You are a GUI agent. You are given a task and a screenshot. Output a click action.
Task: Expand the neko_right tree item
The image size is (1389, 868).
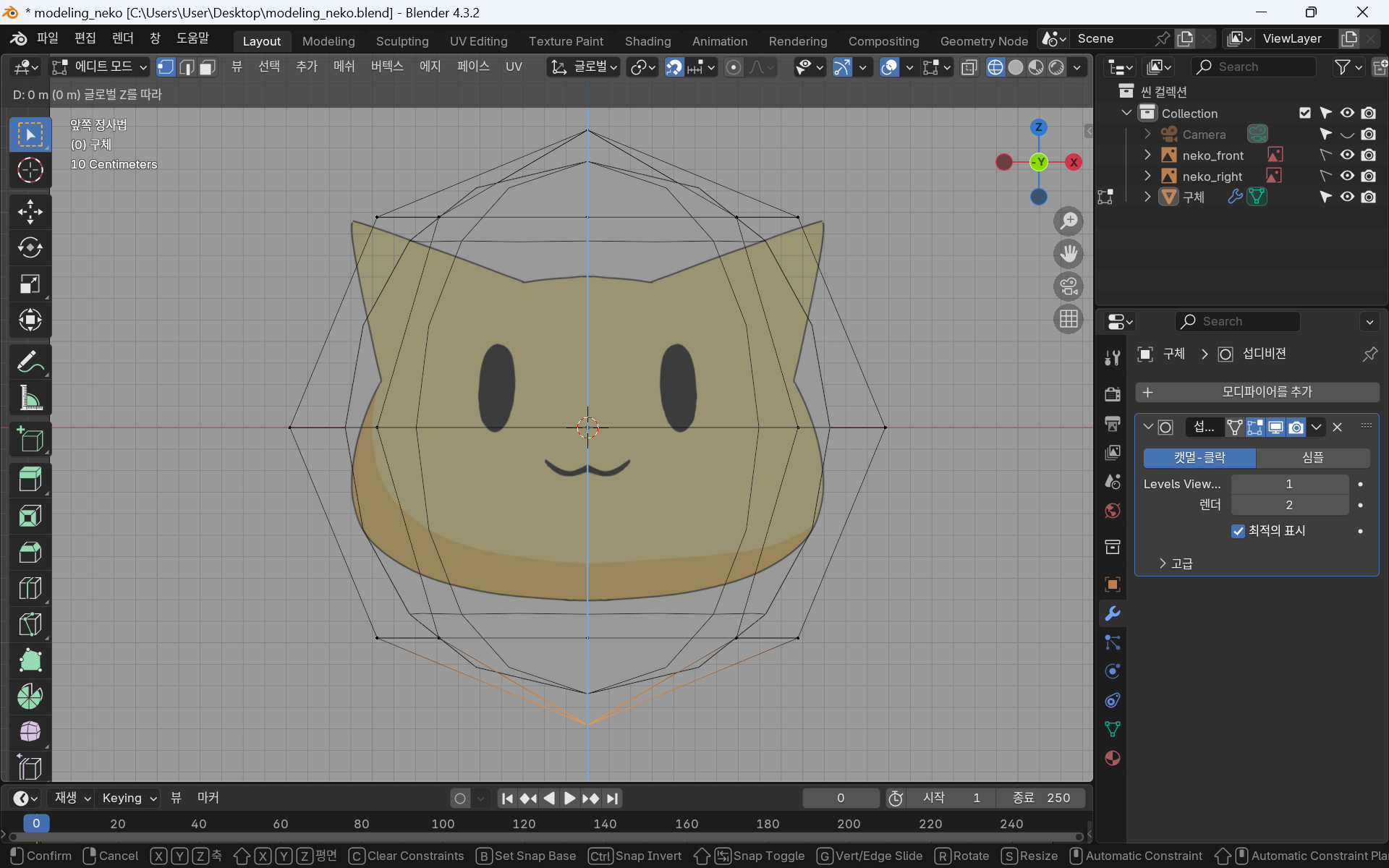pos(1147,176)
